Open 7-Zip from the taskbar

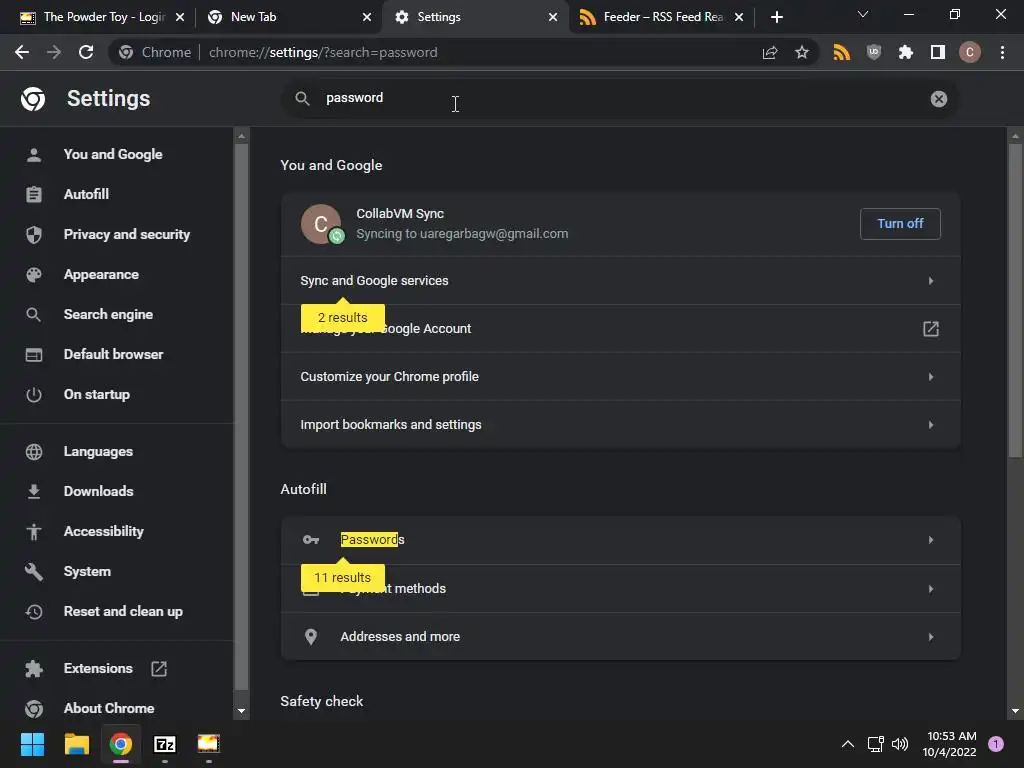pyautogui.click(x=165, y=744)
